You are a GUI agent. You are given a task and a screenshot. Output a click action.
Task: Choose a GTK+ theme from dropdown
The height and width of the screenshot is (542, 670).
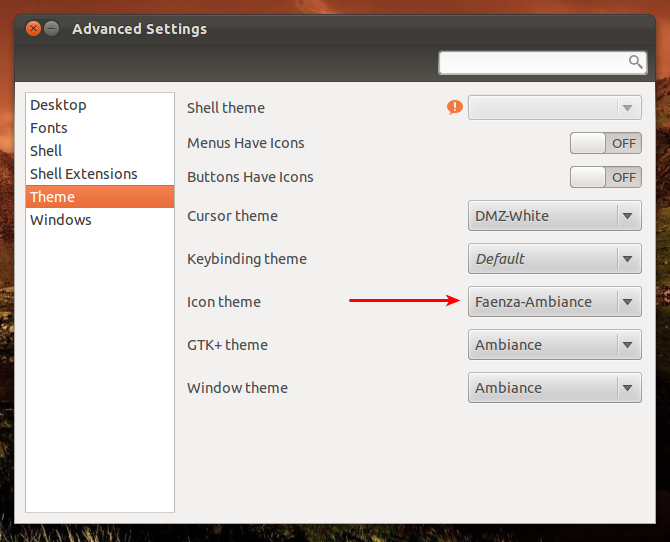[x=554, y=345]
